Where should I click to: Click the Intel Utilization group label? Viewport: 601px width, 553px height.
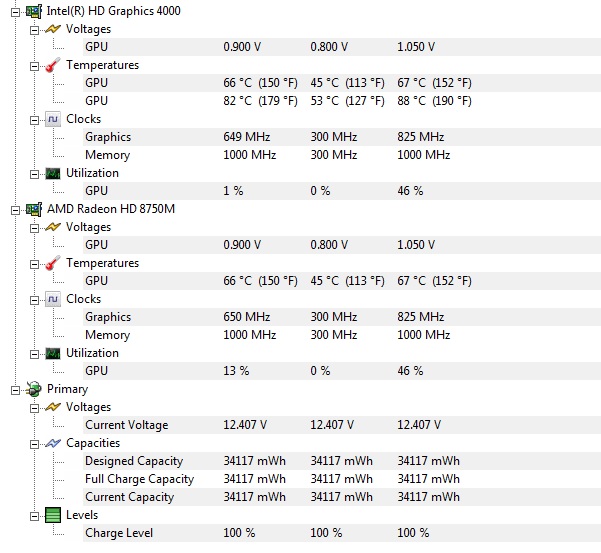pos(92,173)
